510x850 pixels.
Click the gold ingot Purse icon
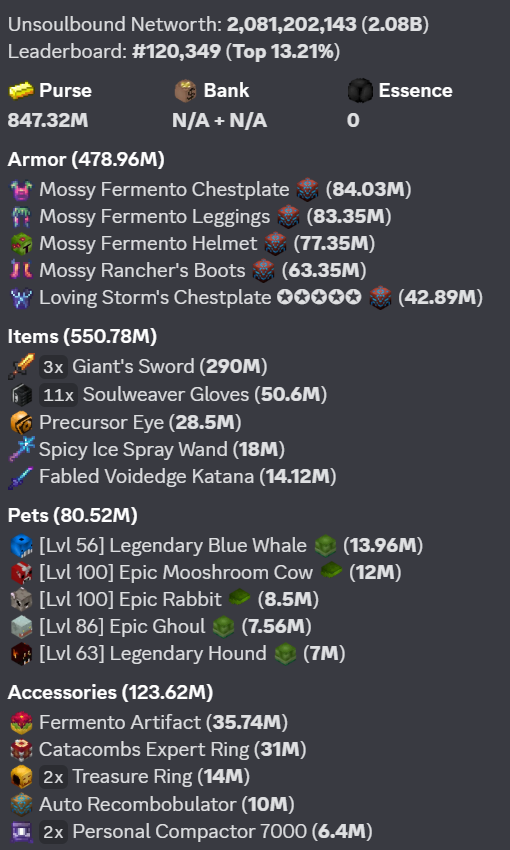click(x=21, y=91)
